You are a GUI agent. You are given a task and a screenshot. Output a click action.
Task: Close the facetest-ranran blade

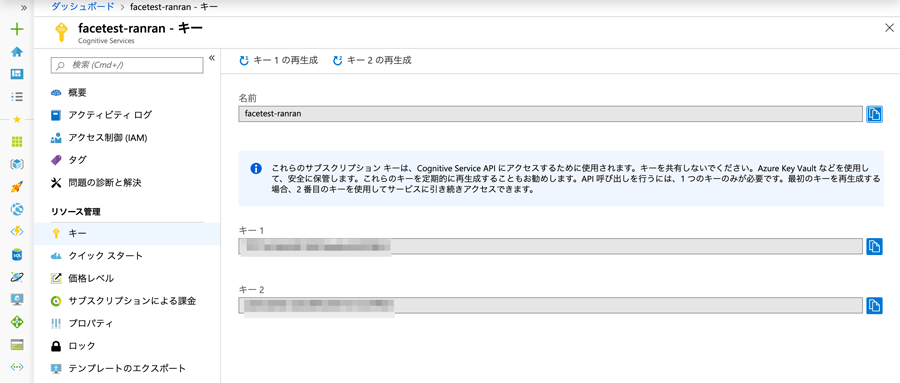(x=889, y=28)
